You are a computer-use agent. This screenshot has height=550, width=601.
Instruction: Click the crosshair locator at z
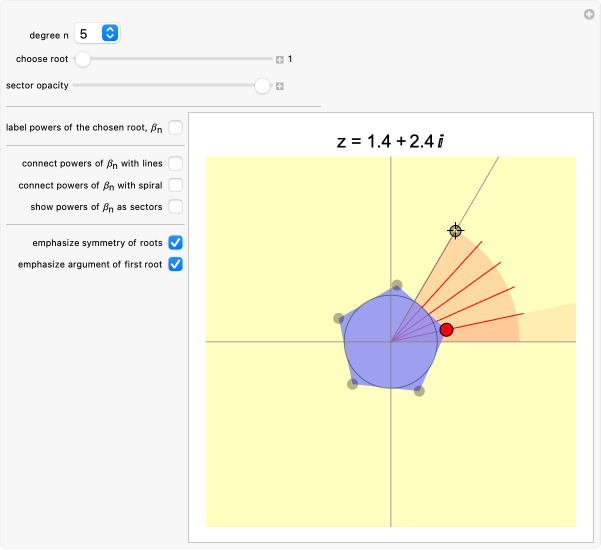pos(455,231)
